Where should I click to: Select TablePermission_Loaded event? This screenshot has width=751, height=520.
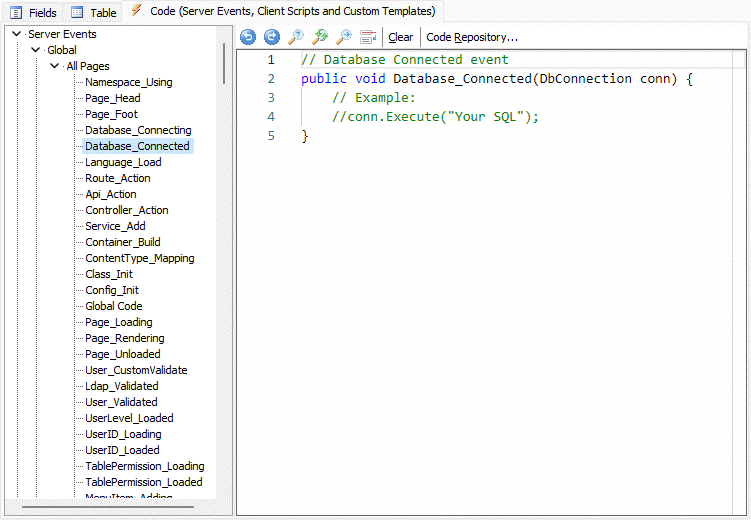pos(144,482)
